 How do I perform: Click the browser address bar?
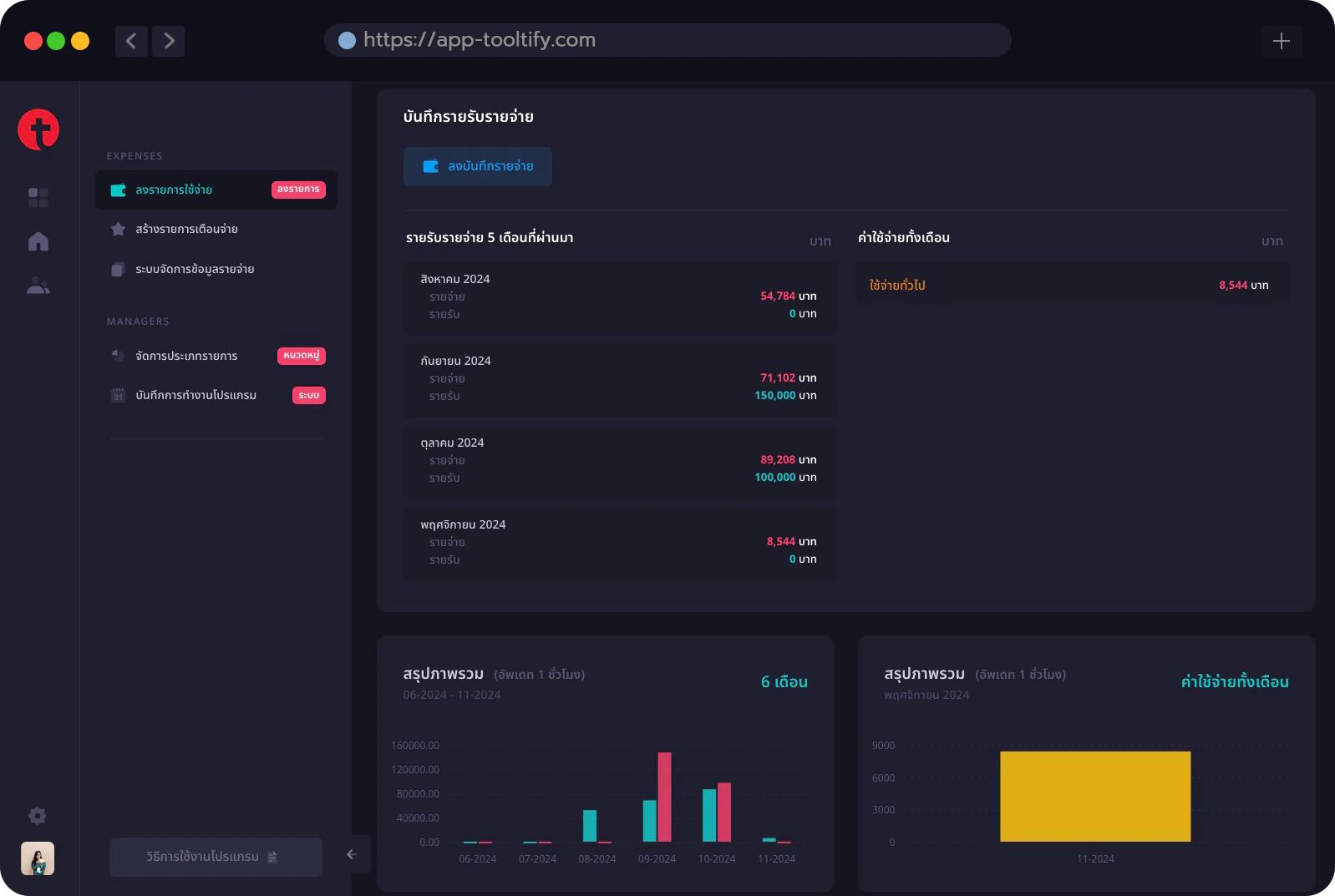point(667,40)
